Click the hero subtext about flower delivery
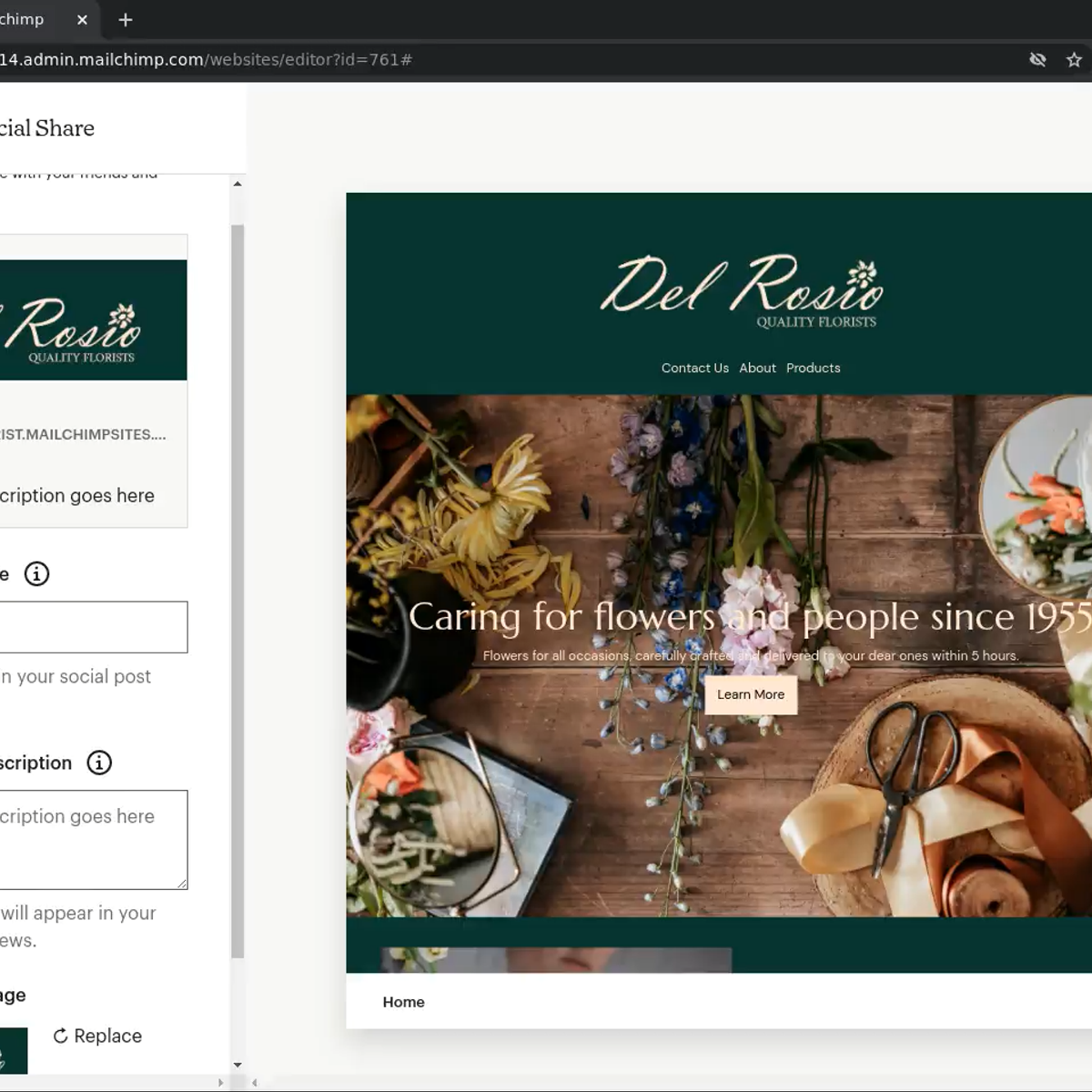Image resolution: width=1092 pixels, height=1092 pixels. coord(751,655)
